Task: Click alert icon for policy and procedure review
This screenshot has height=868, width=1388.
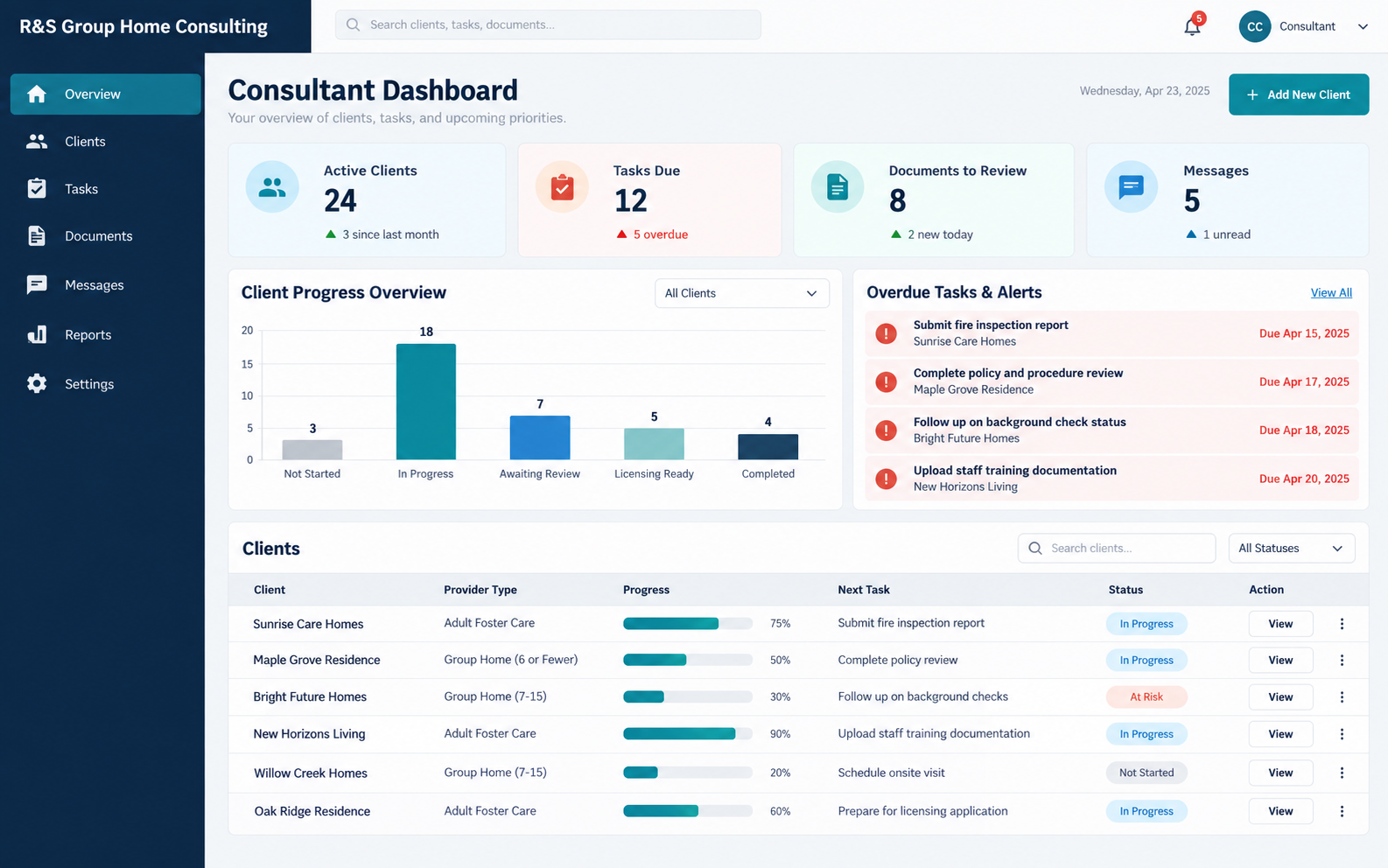Action: pos(886,381)
